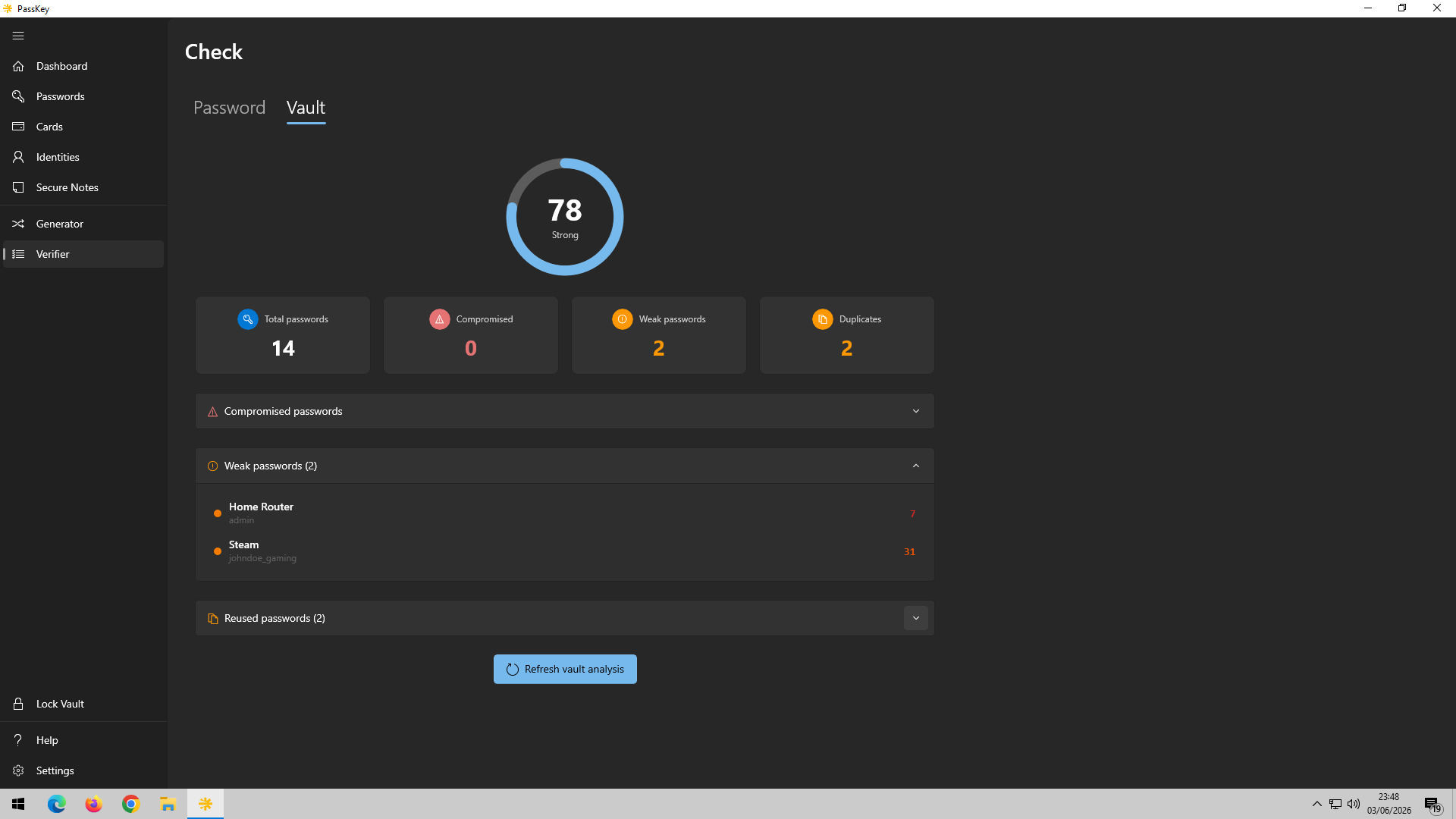
Task: Click the "johndoe_gaming" username text
Action: pos(262,558)
